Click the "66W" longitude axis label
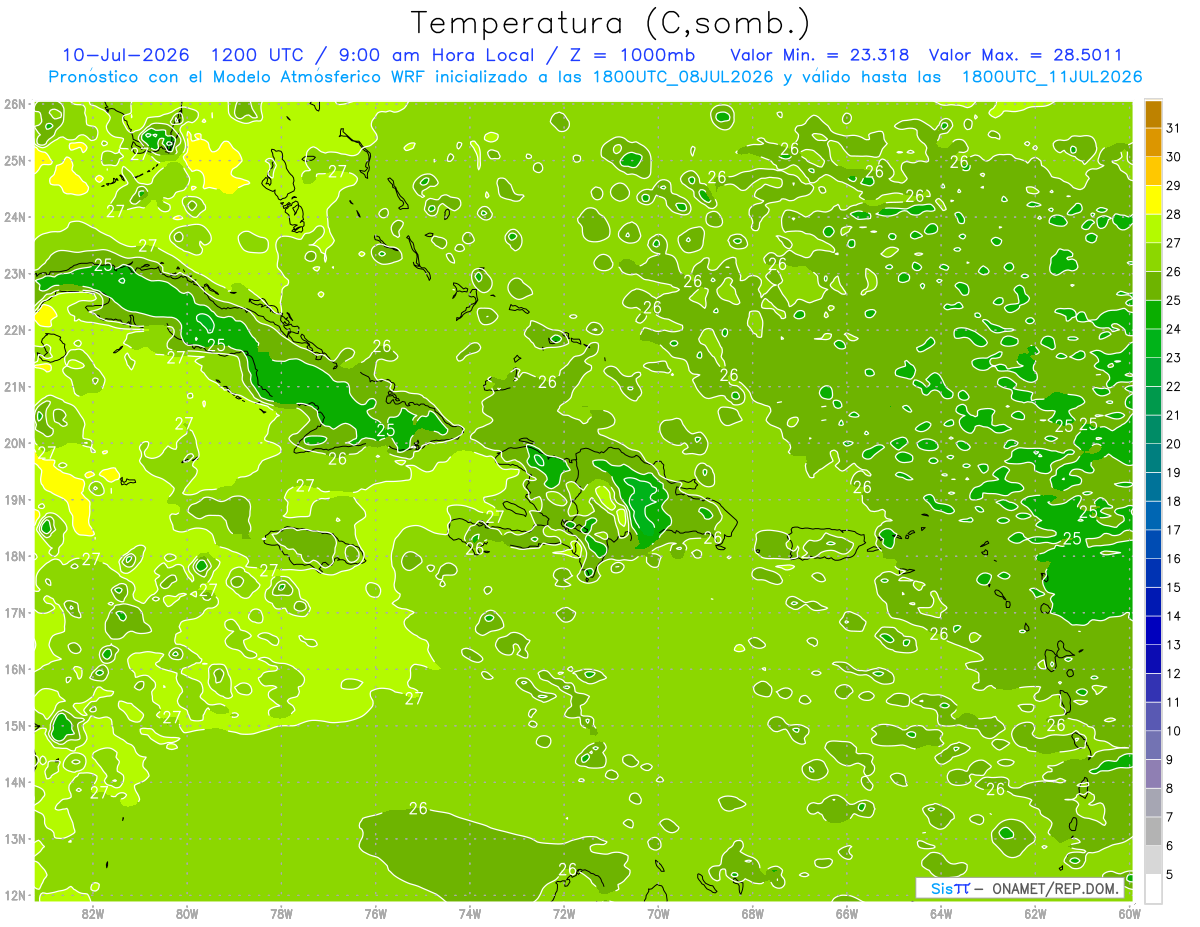The width and height of the screenshot is (1200, 927). [847, 914]
